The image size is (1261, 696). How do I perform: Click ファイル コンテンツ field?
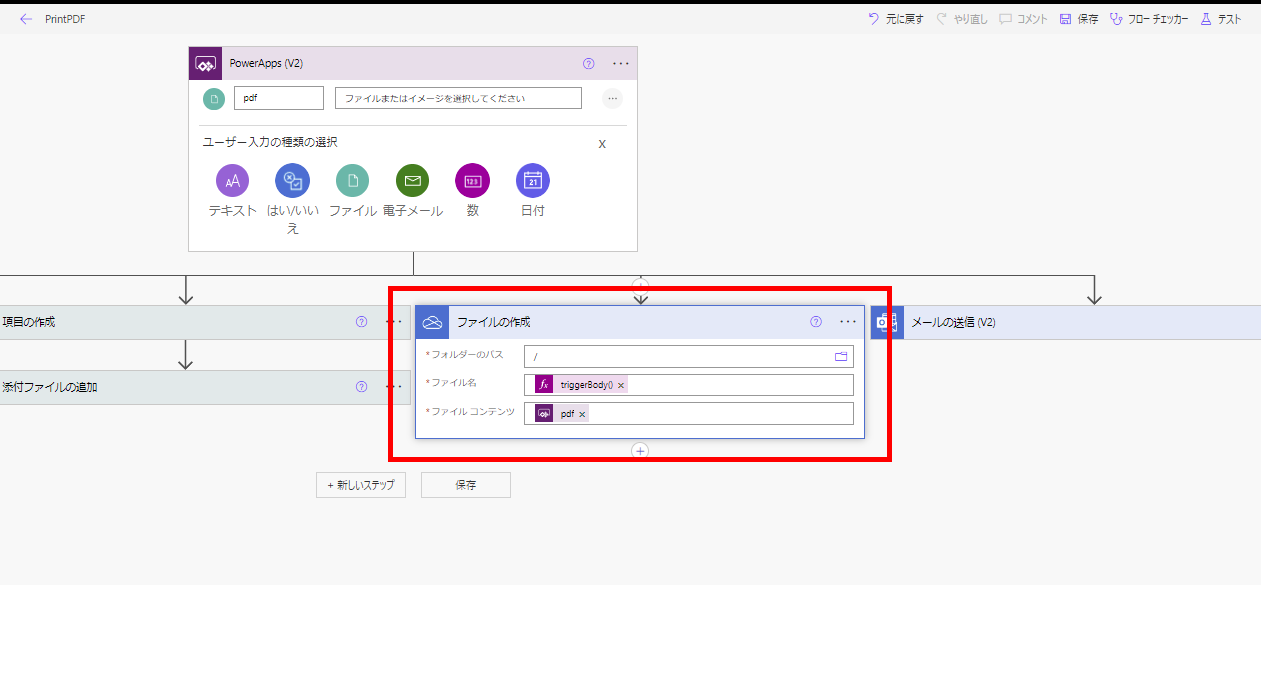click(x=689, y=413)
